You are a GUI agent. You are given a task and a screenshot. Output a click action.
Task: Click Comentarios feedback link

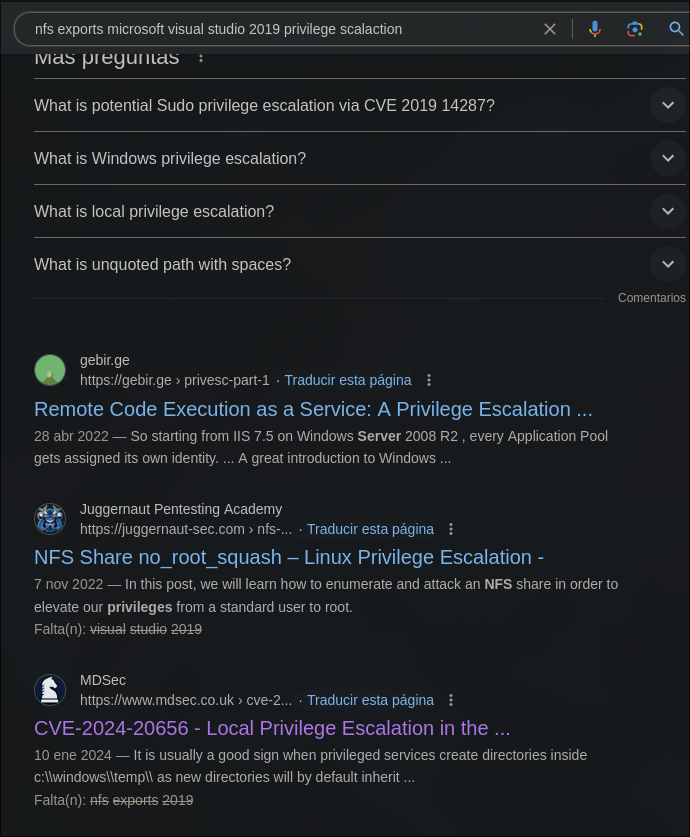pos(652,298)
